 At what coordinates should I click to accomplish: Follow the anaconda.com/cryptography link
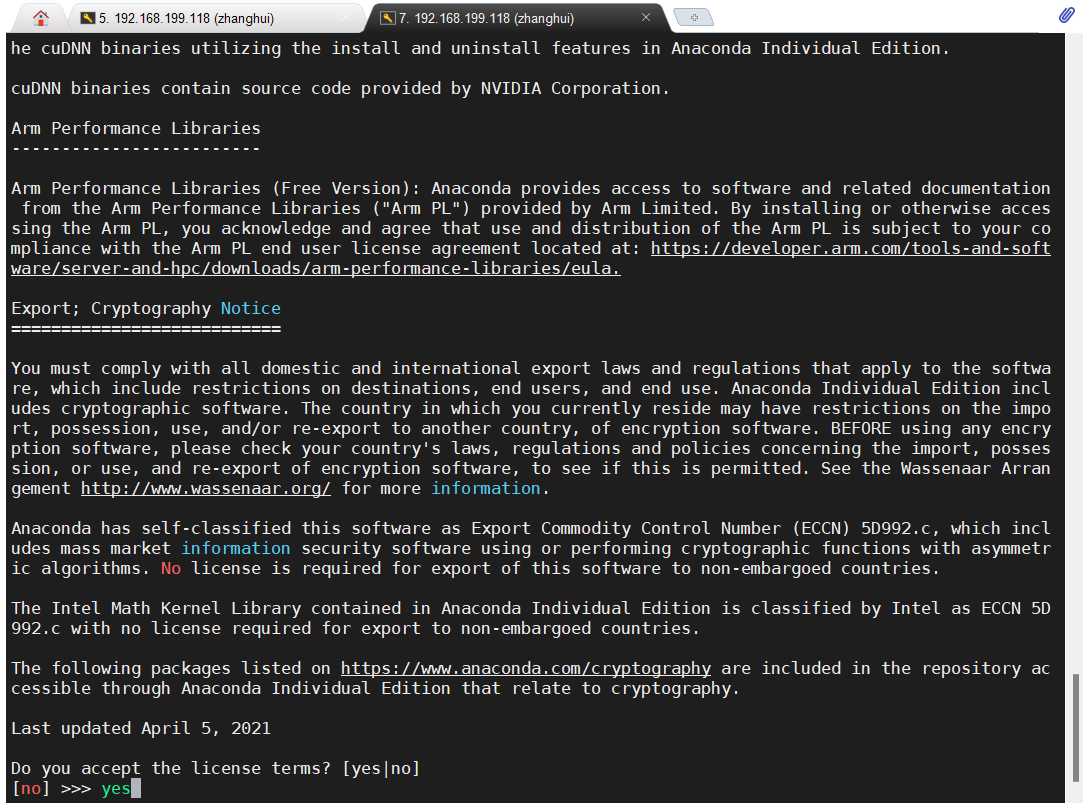coord(526,668)
